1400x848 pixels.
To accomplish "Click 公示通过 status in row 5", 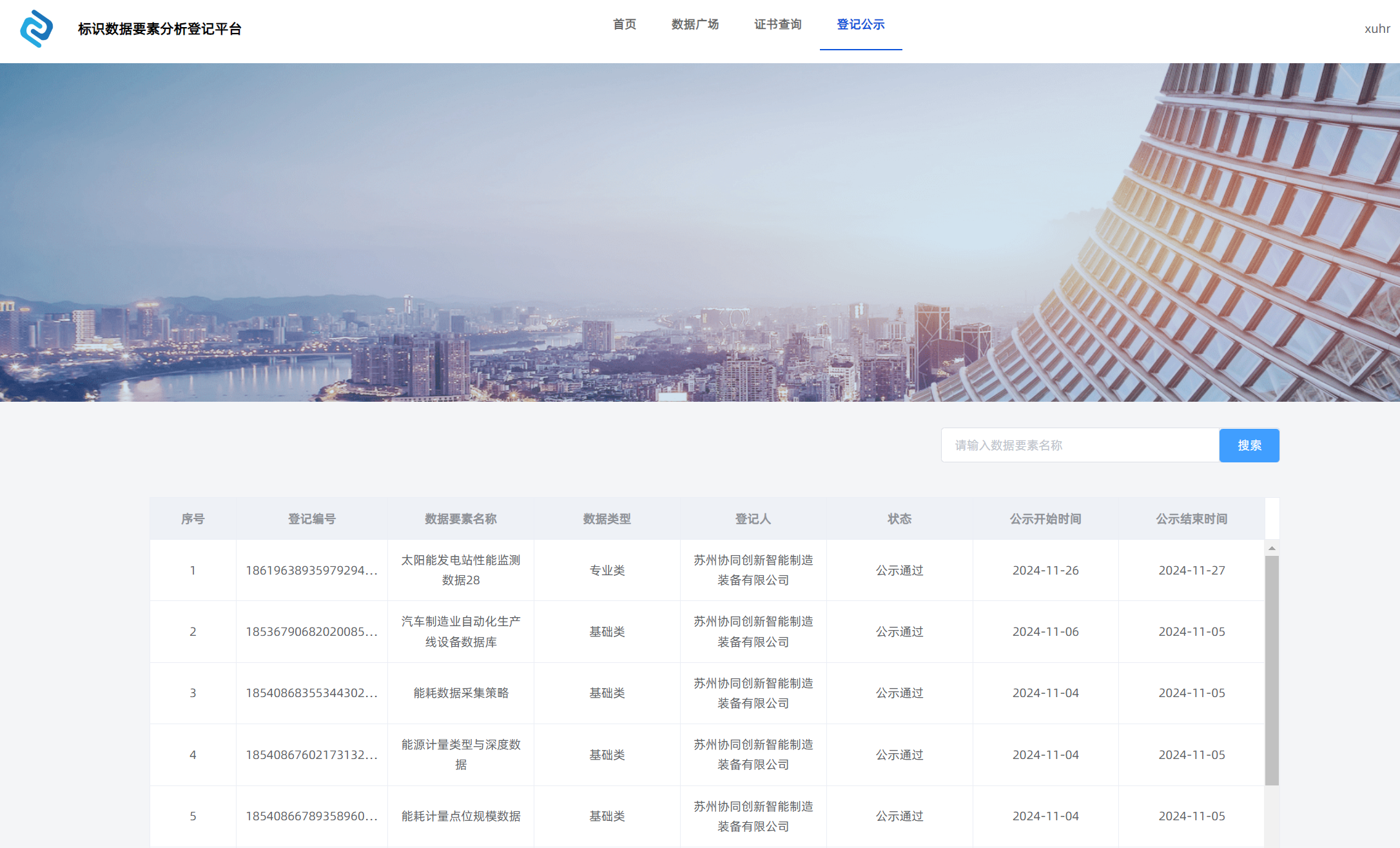I will pos(900,816).
